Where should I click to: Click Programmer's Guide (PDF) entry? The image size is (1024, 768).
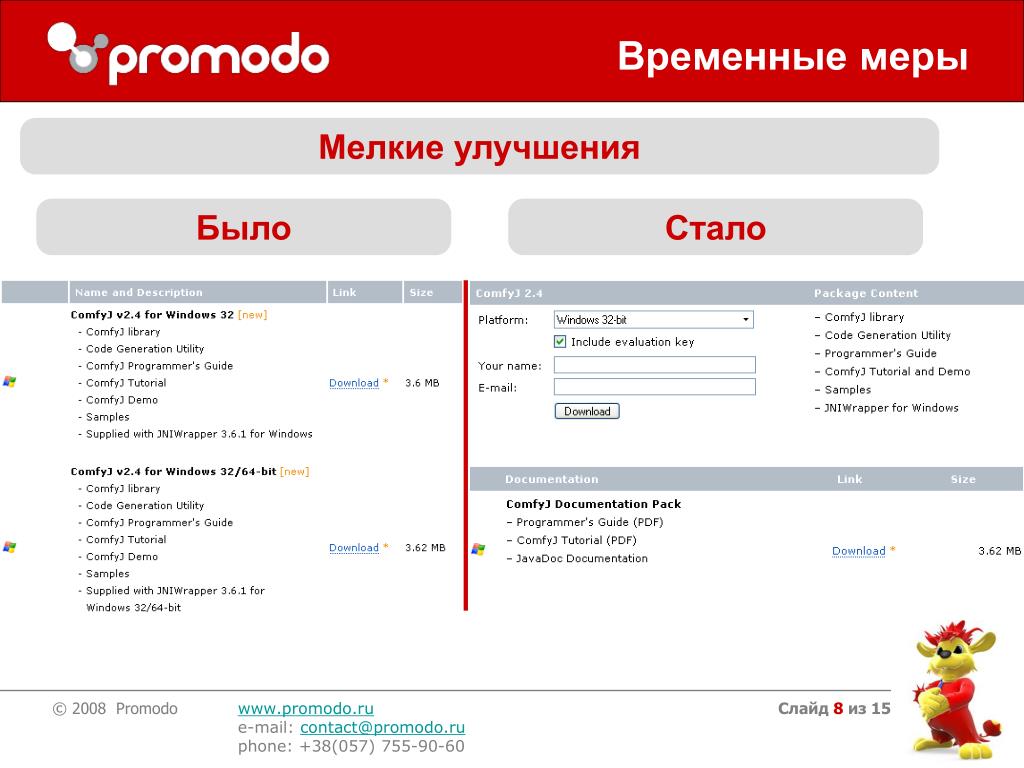pyautogui.click(x=590, y=522)
